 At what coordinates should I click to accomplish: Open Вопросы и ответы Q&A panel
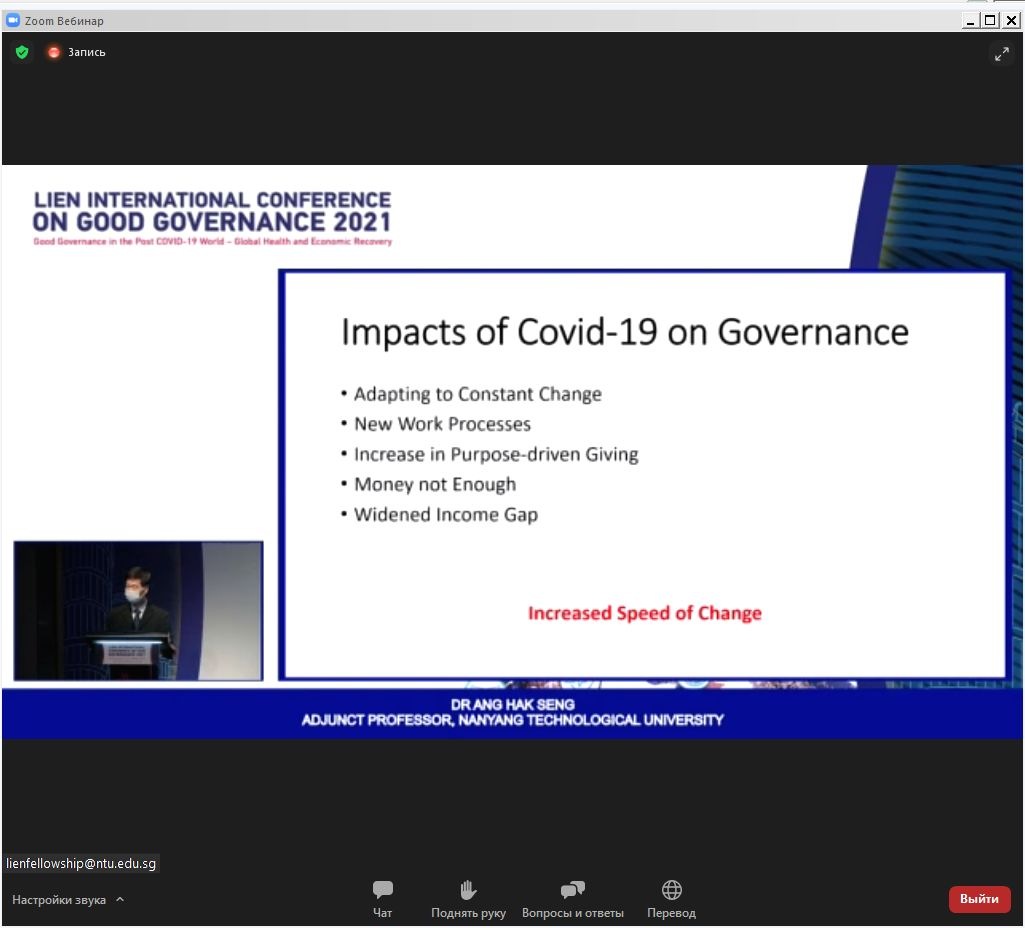572,898
